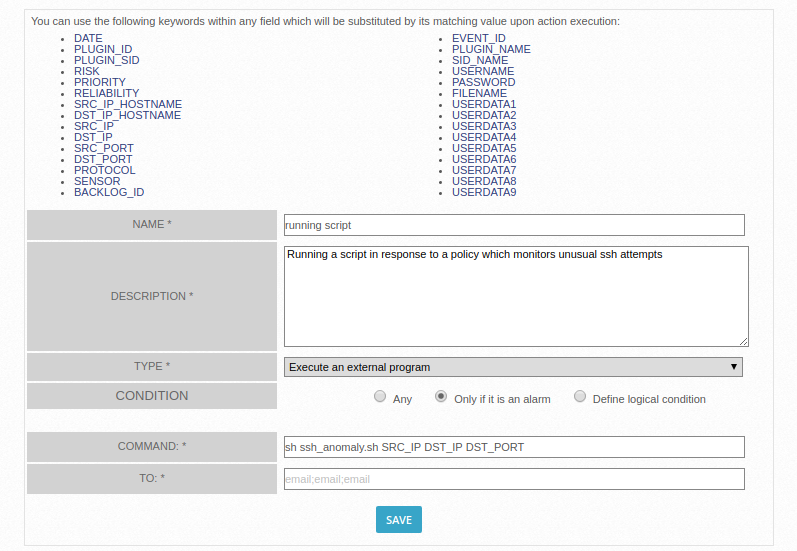Click the SAVE button

tap(398, 519)
